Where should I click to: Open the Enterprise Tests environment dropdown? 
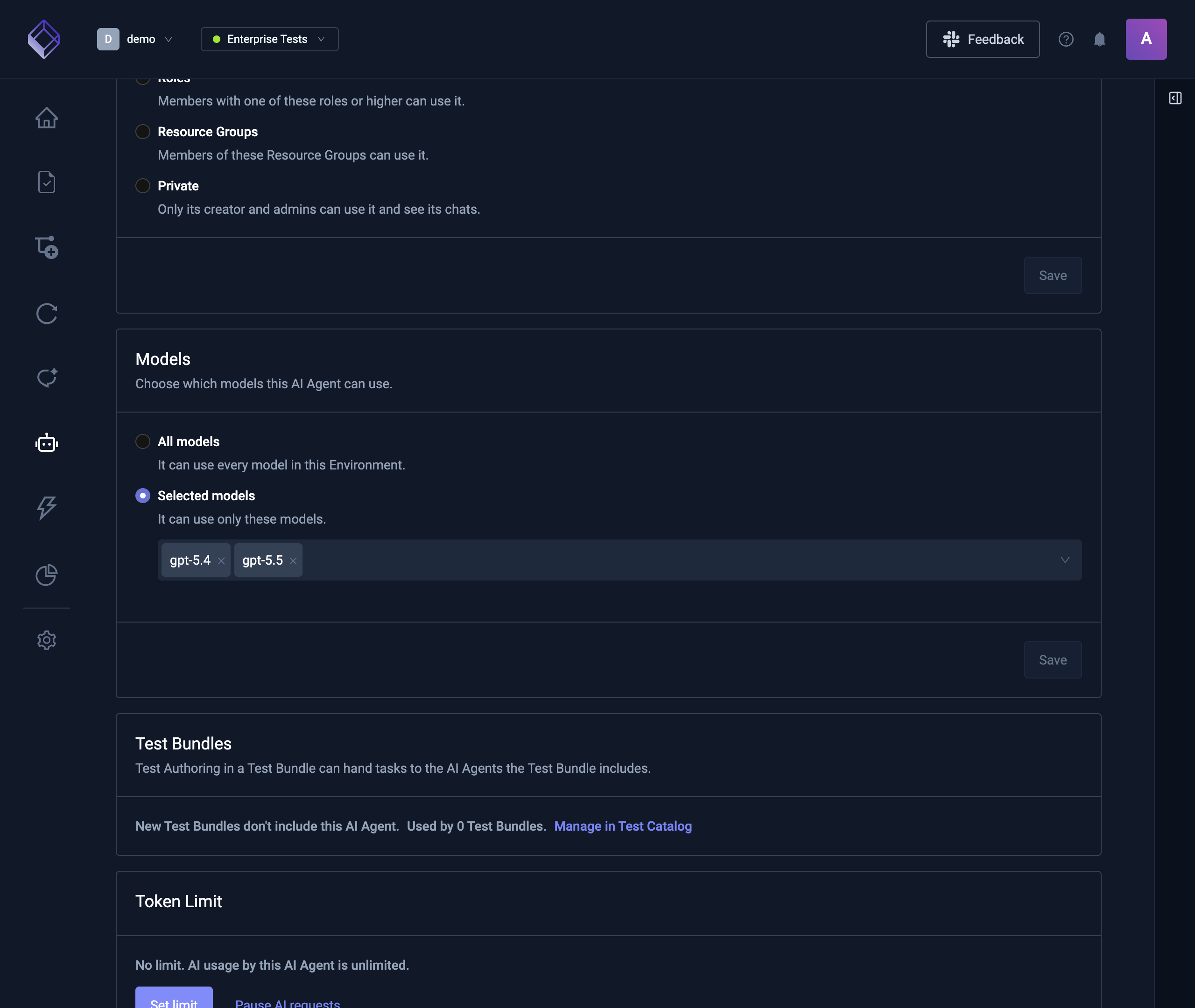point(269,39)
